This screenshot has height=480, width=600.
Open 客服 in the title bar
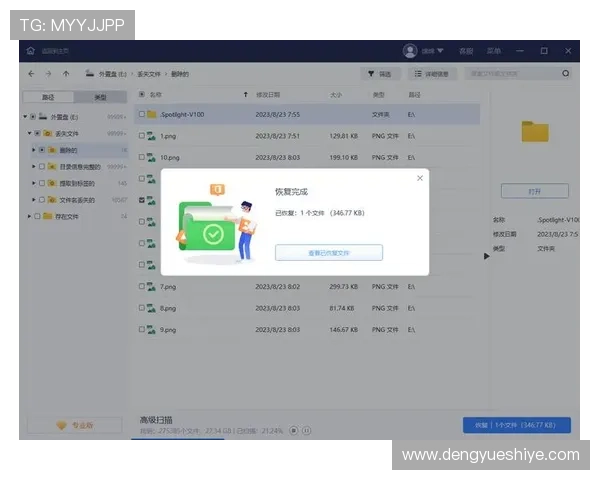(466, 51)
